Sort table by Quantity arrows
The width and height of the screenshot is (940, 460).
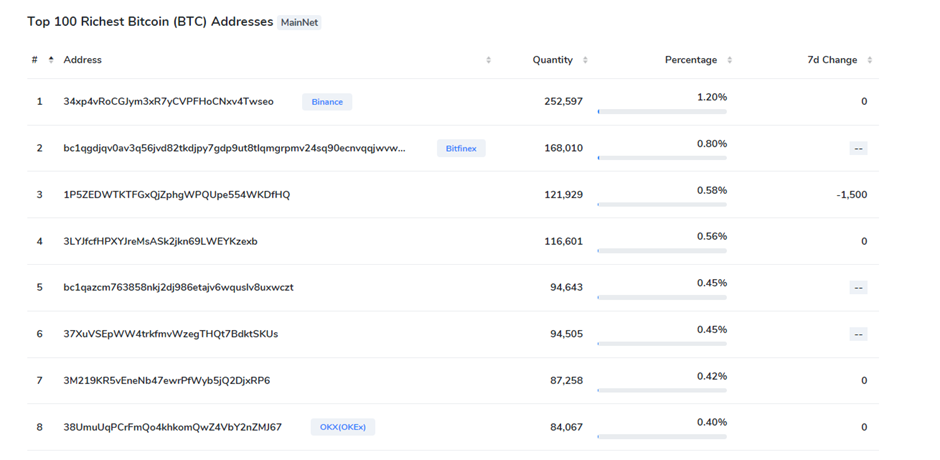(585, 60)
